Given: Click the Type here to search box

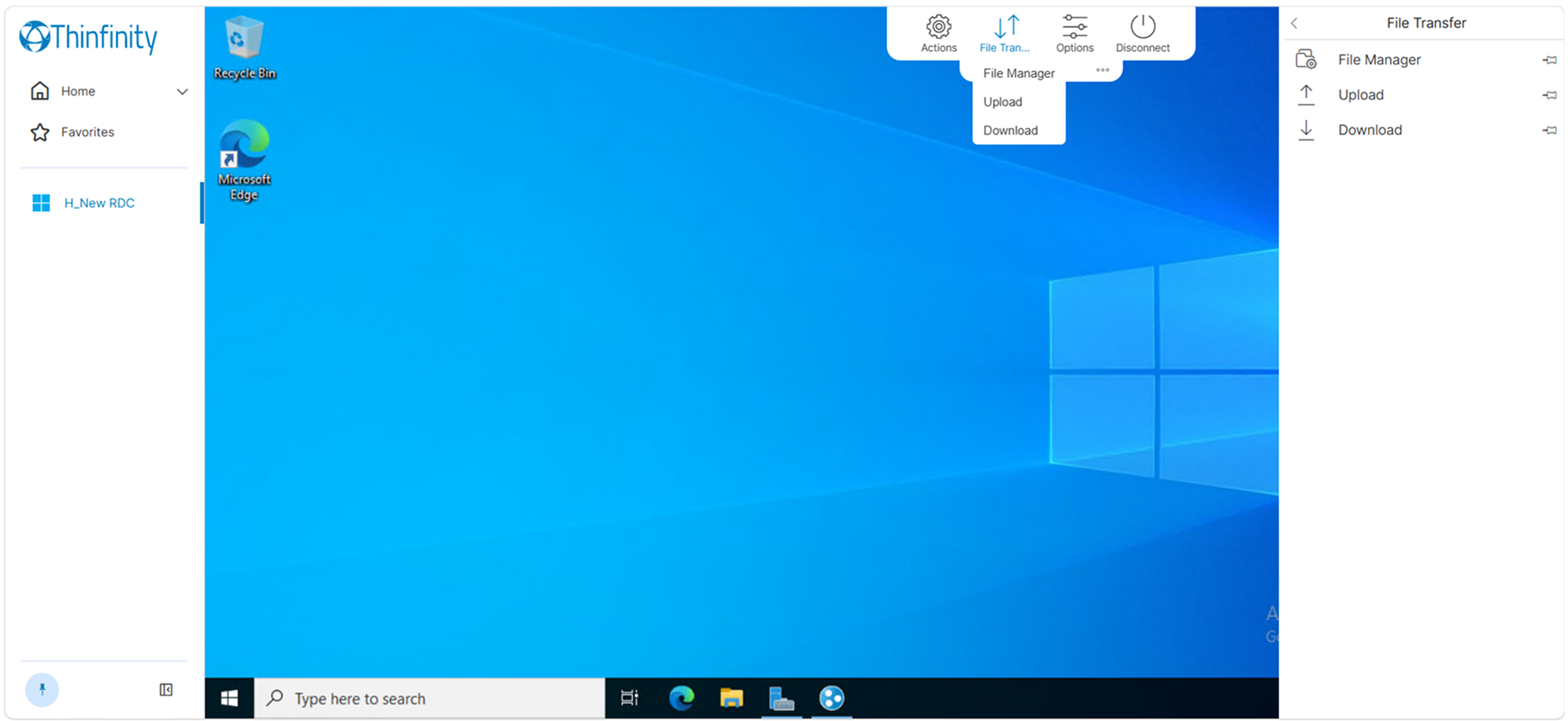Looking at the screenshot, I should pyautogui.click(x=430, y=698).
